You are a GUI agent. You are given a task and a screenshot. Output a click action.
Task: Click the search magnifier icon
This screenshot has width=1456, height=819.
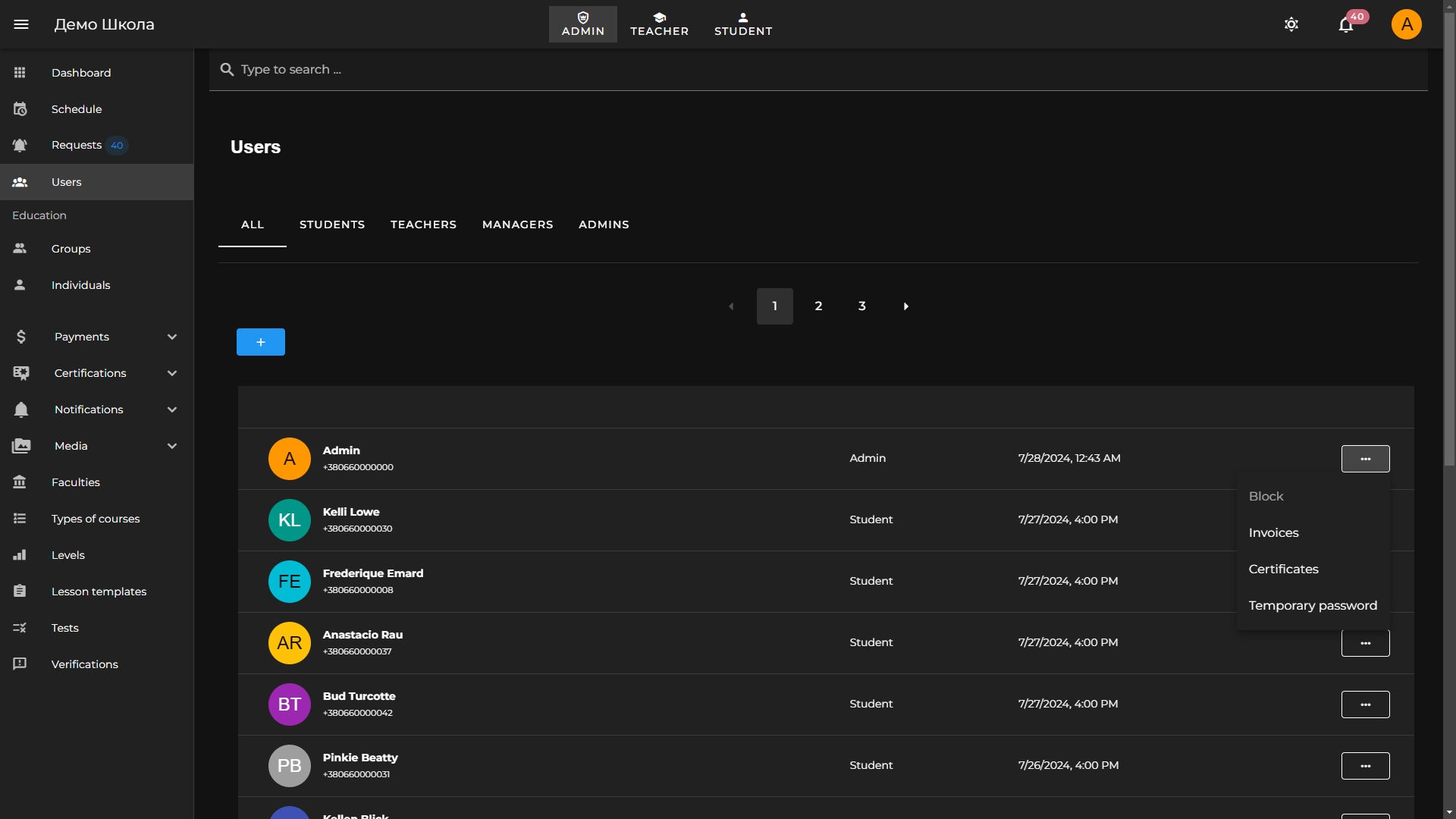227,70
